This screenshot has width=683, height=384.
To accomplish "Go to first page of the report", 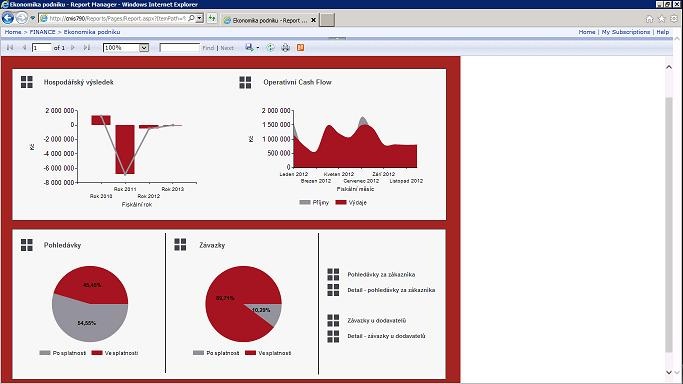I will tap(10, 47).
